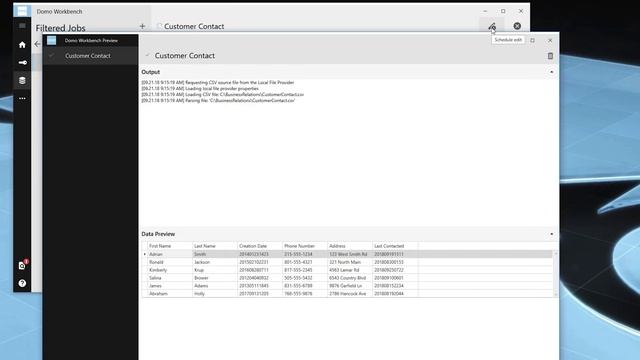Click the Data Preview table vertical scrollbar
Viewport: 640px width, 360px height.
coord(555,273)
